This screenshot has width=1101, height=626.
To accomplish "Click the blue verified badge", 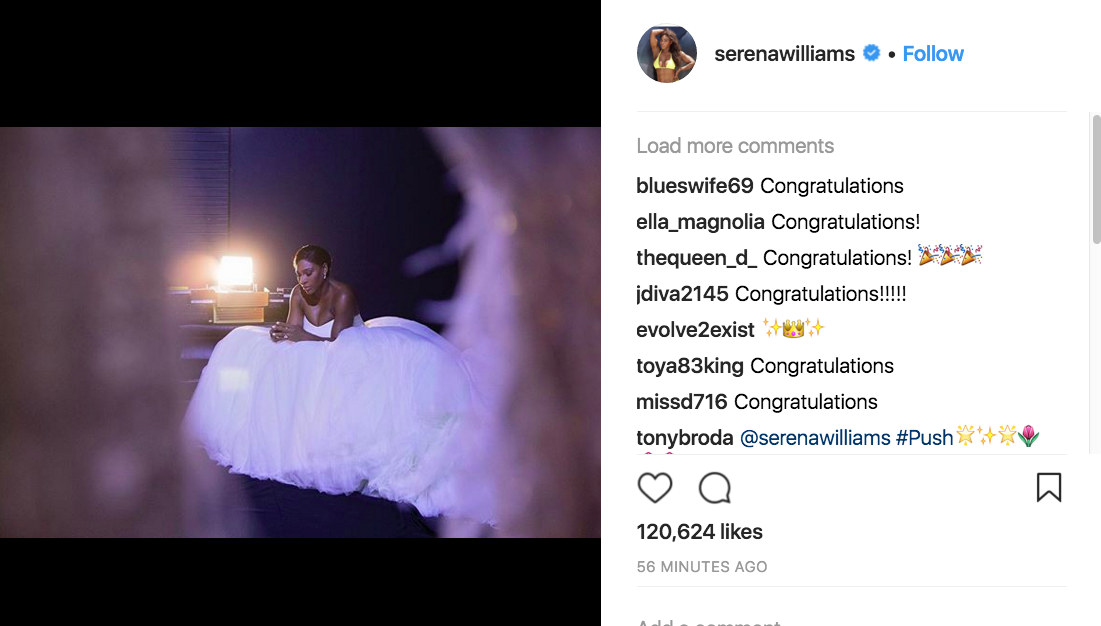I will point(872,54).
